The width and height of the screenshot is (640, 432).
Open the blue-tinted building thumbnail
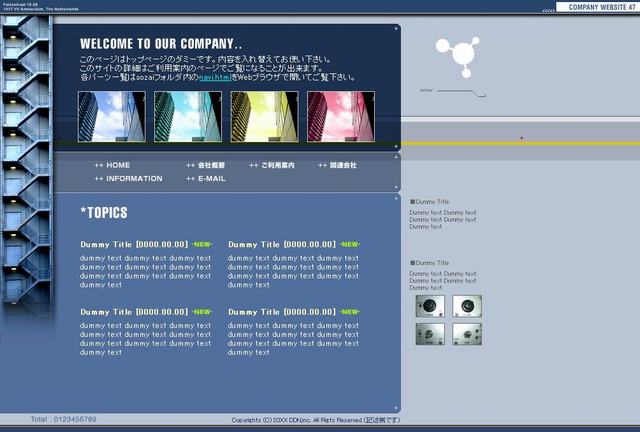point(112,117)
